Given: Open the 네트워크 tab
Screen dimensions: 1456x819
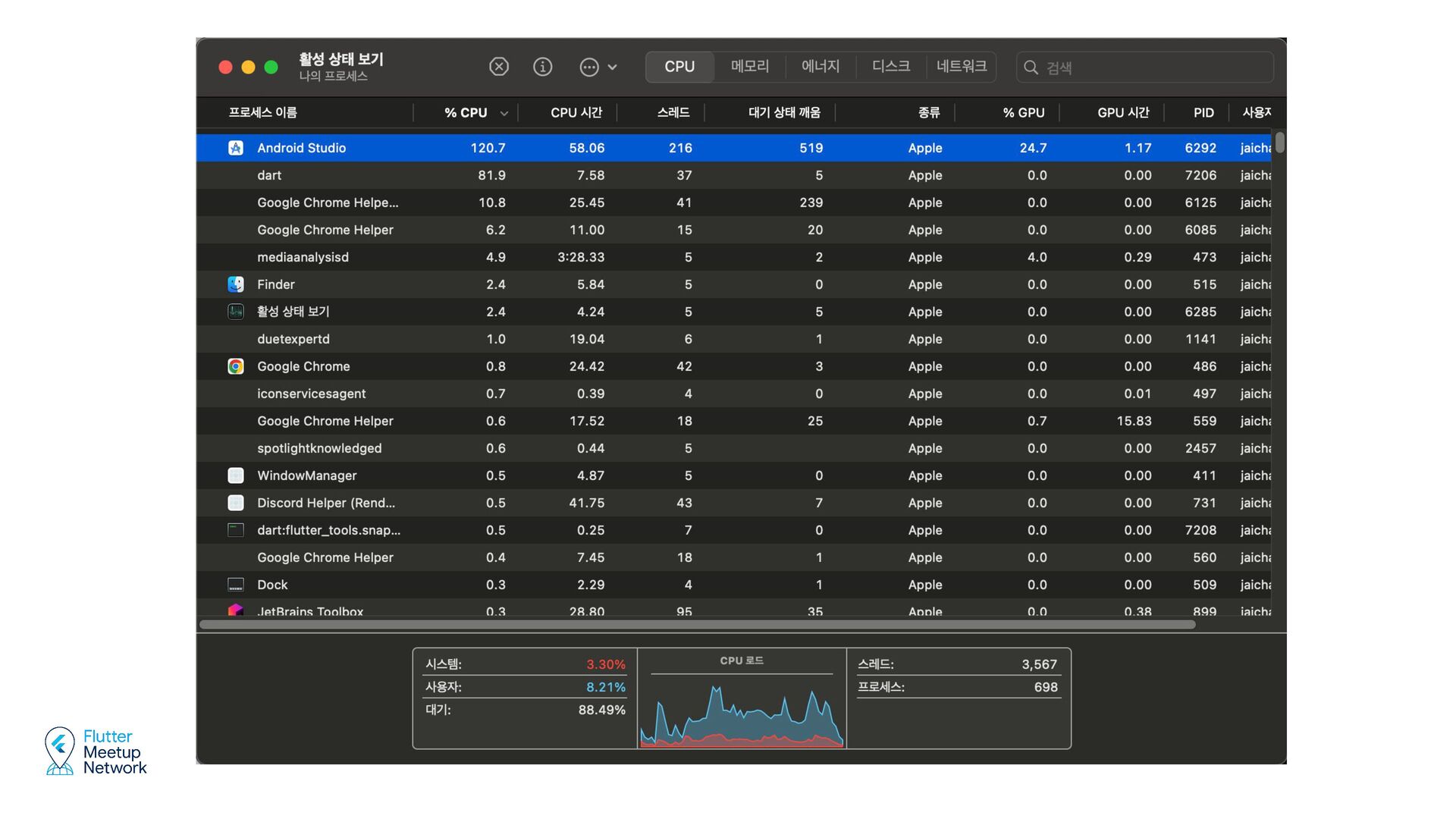Looking at the screenshot, I should pyautogui.click(x=961, y=67).
